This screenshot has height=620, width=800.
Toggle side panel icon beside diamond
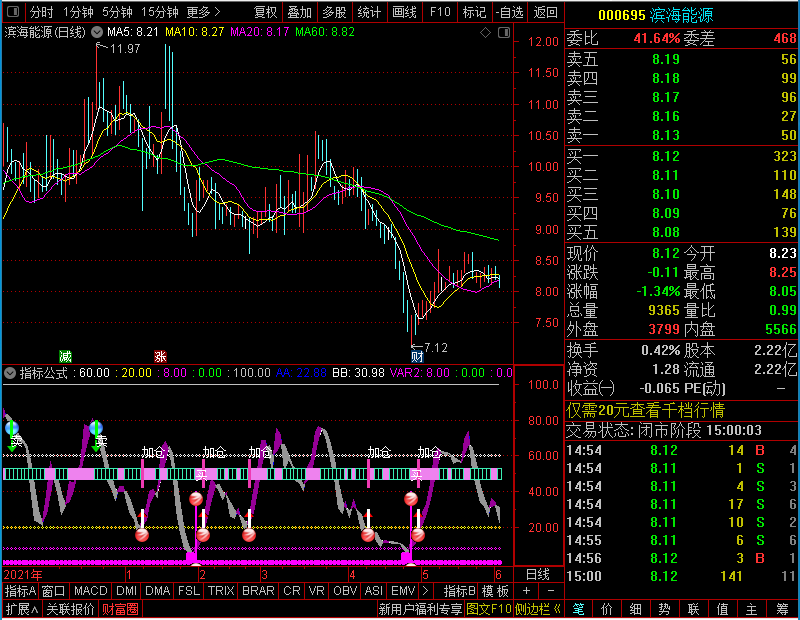[504, 33]
